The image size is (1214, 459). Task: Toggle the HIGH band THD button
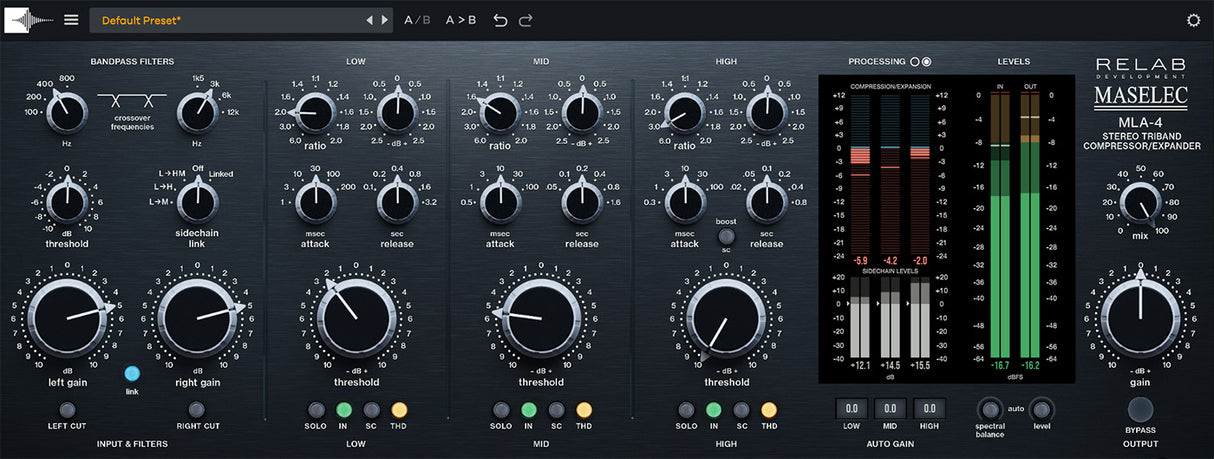click(x=769, y=409)
